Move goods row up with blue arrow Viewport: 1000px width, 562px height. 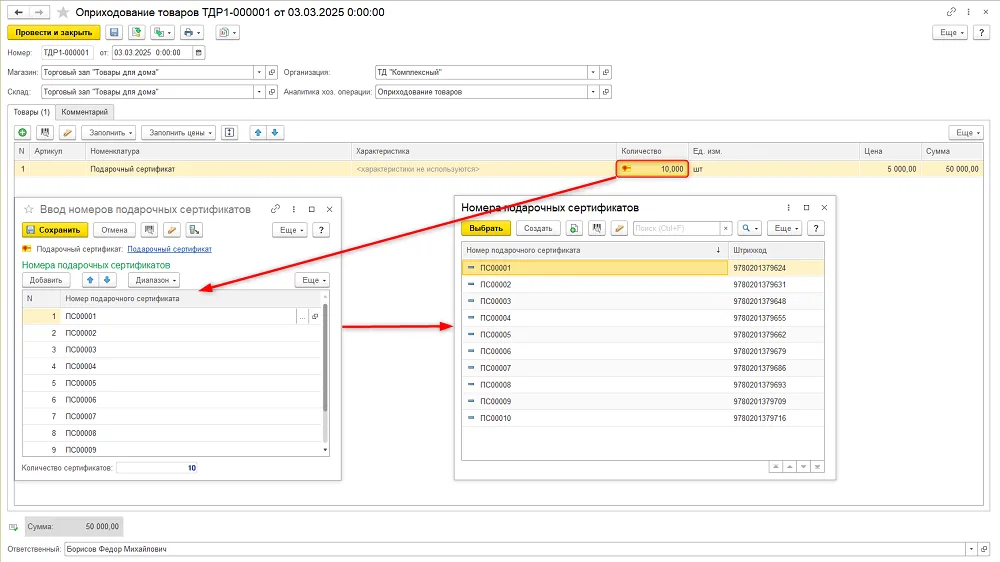click(x=258, y=133)
